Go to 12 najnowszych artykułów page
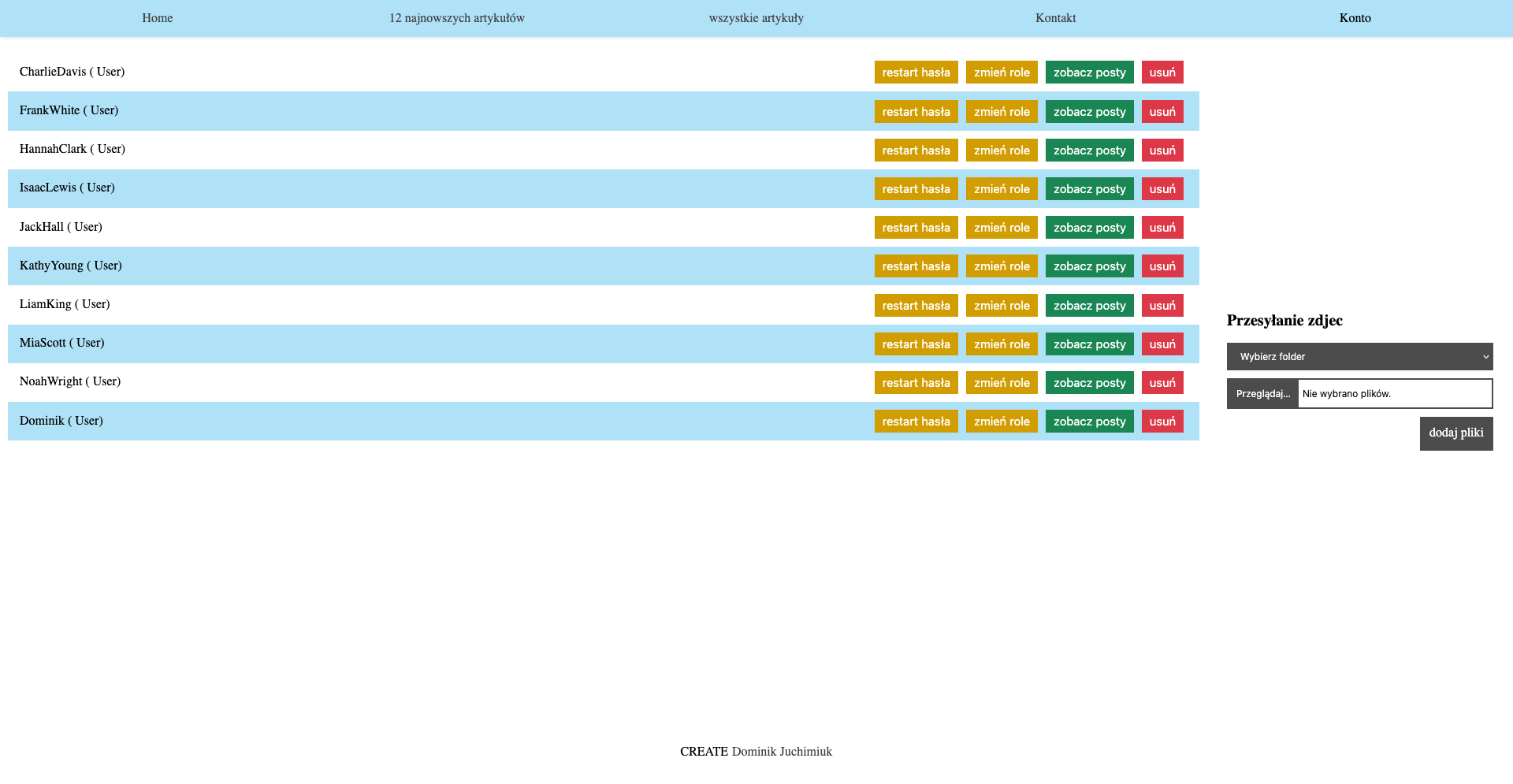Image resolution: width=1513 pixels, height=784 pixels. point(456,18)
